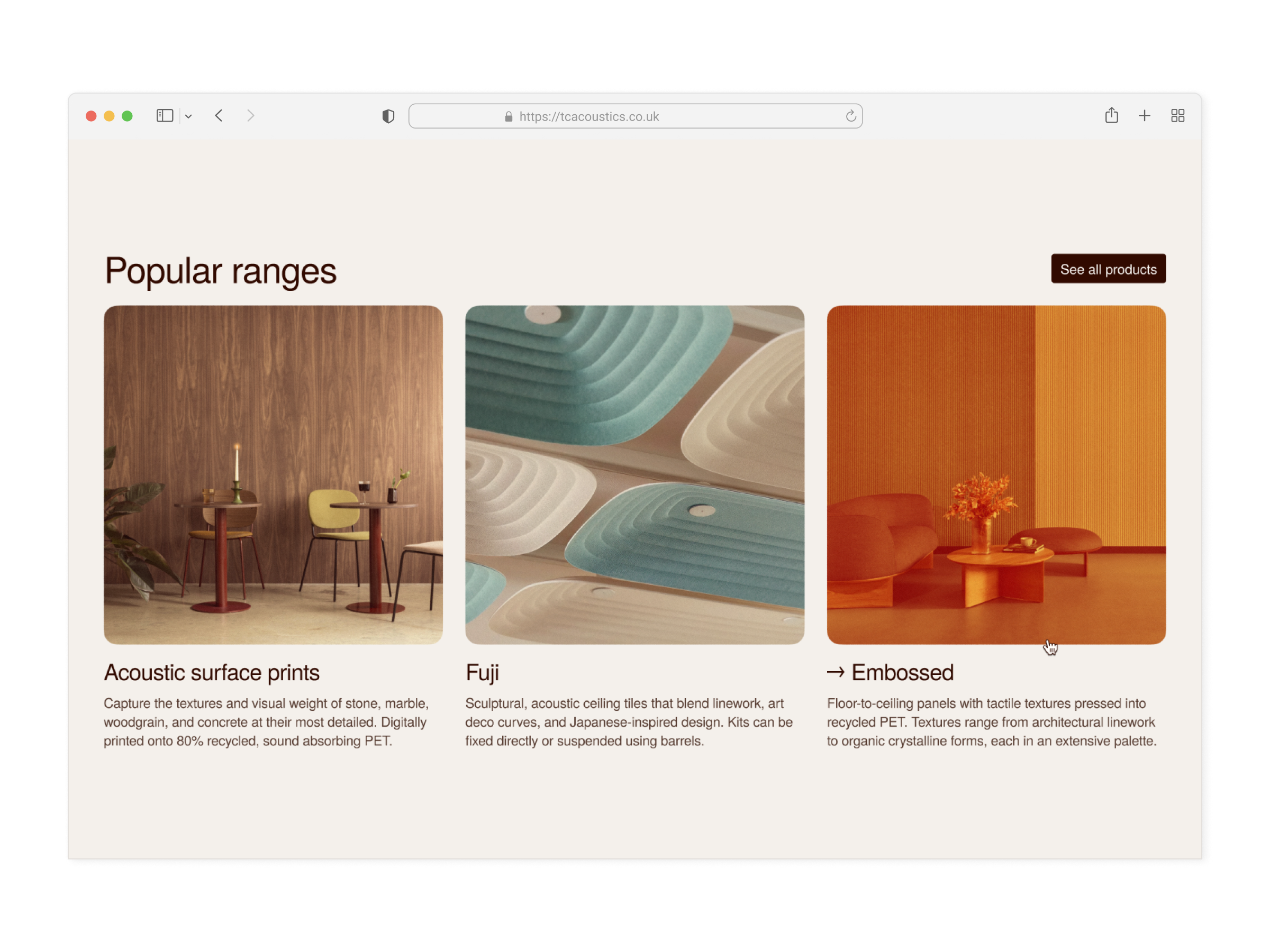This screenshot has height=952, width=1270.
Task: Click the green zoom traffic light button
Action: pyautogui.click(x=128, y=116)
